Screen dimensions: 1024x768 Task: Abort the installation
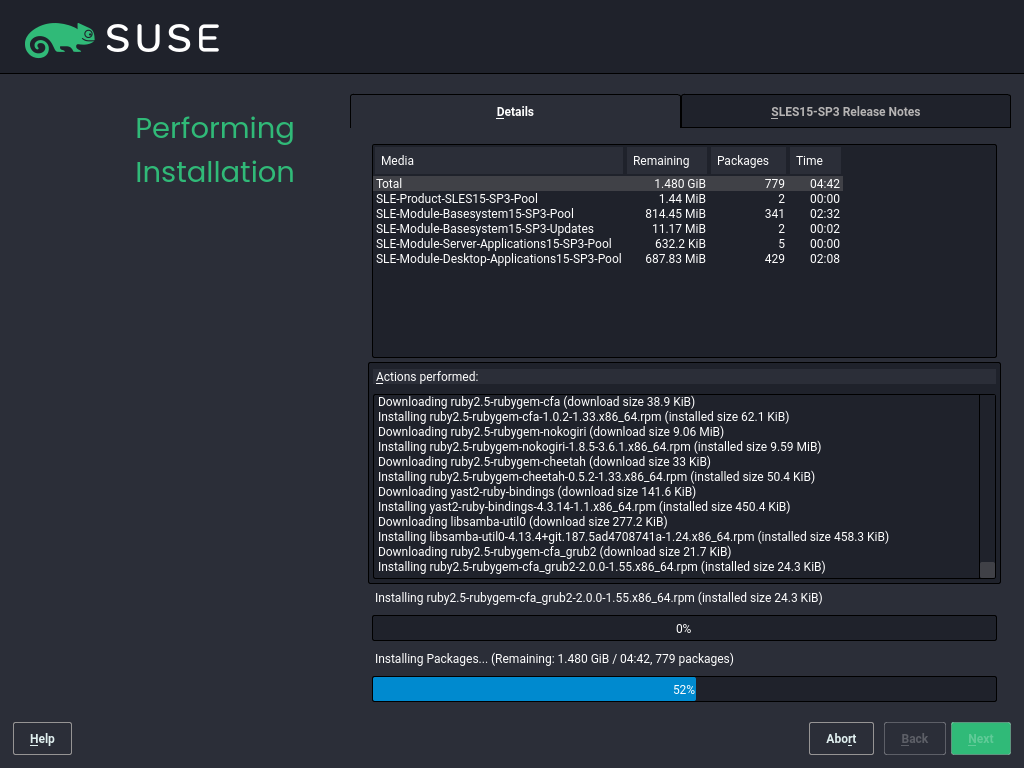tap(841, 739)
